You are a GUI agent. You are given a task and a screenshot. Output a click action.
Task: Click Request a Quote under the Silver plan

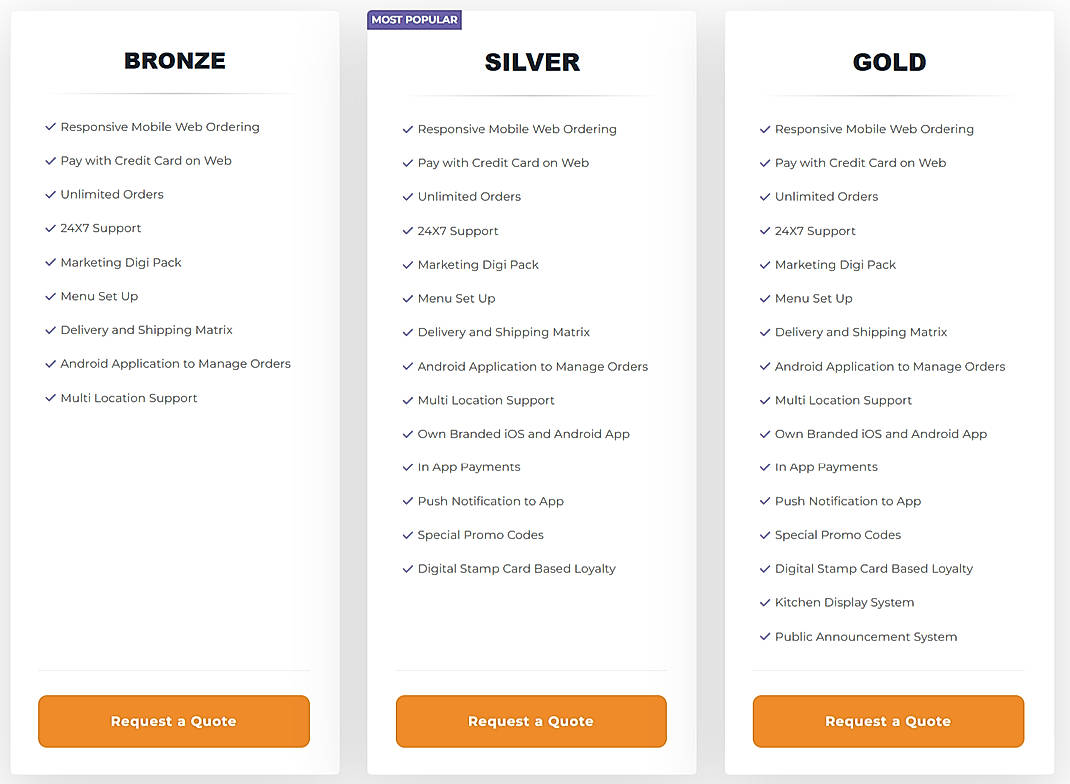(531, 721)
